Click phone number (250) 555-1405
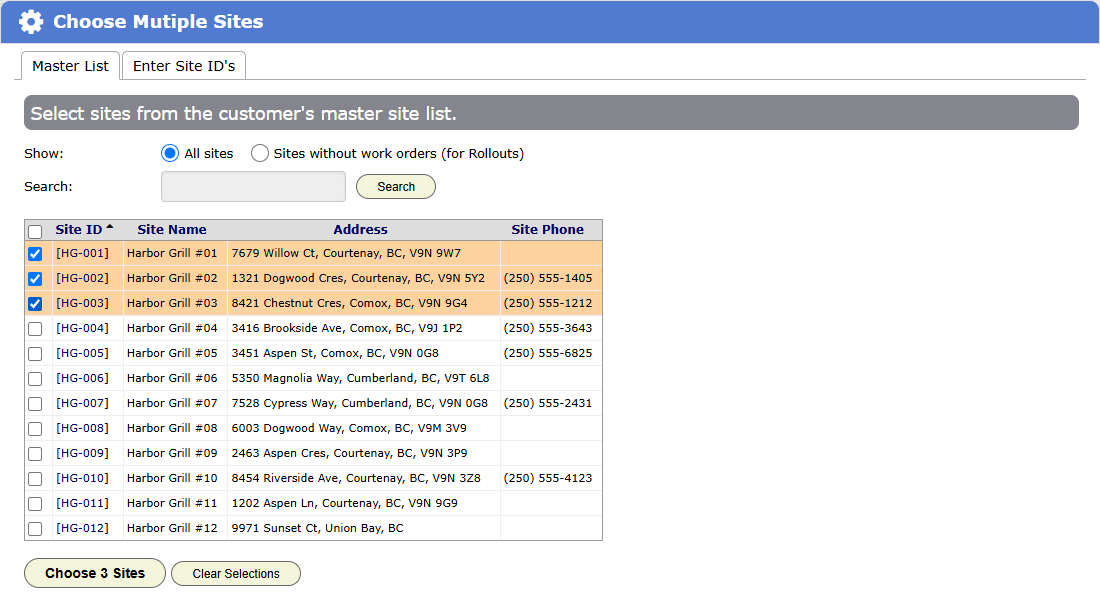Image resolution: width=1100 pixels, height=600 pixels. pos(548,278)
